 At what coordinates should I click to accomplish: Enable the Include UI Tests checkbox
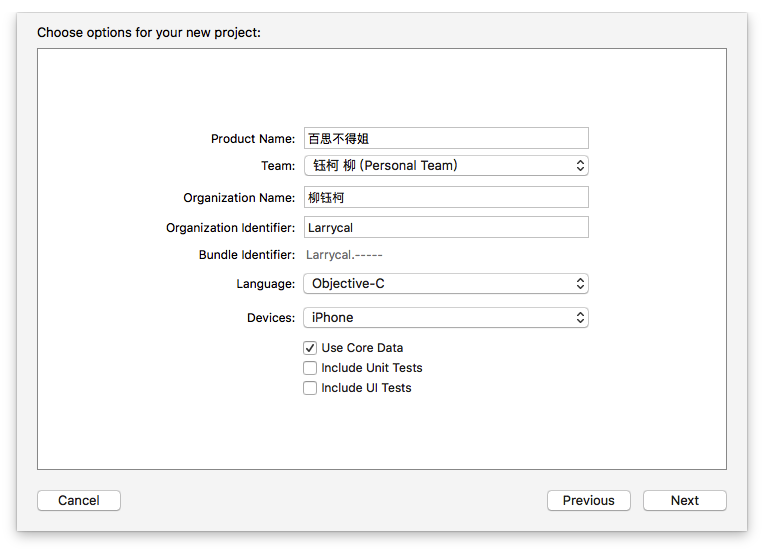pos(310,388)
